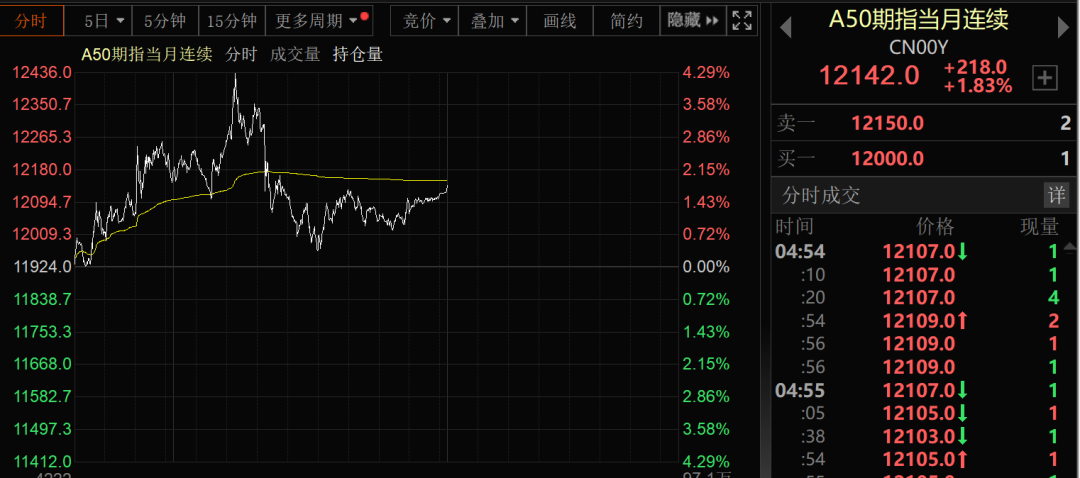
Task: Go to previous instrument with left arrow
Action: pyautogui.click(x=785, y=28)
